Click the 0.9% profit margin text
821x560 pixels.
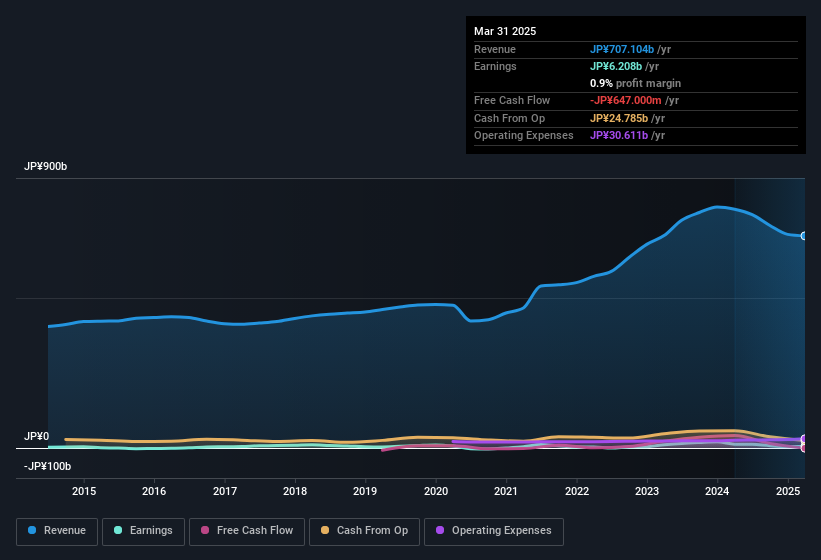635,83
